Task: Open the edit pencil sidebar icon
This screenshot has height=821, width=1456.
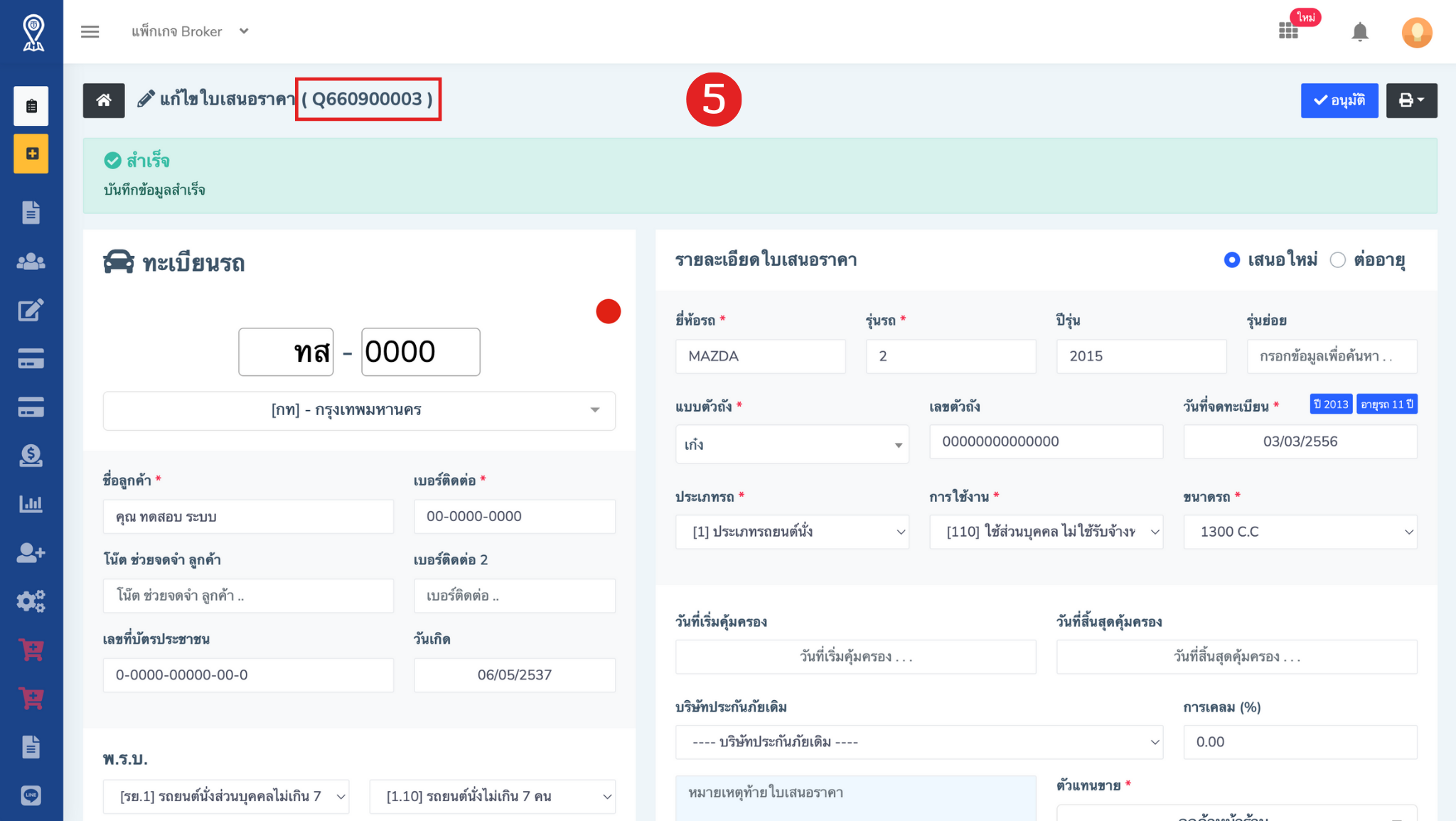Action: [x=31, y=310]
